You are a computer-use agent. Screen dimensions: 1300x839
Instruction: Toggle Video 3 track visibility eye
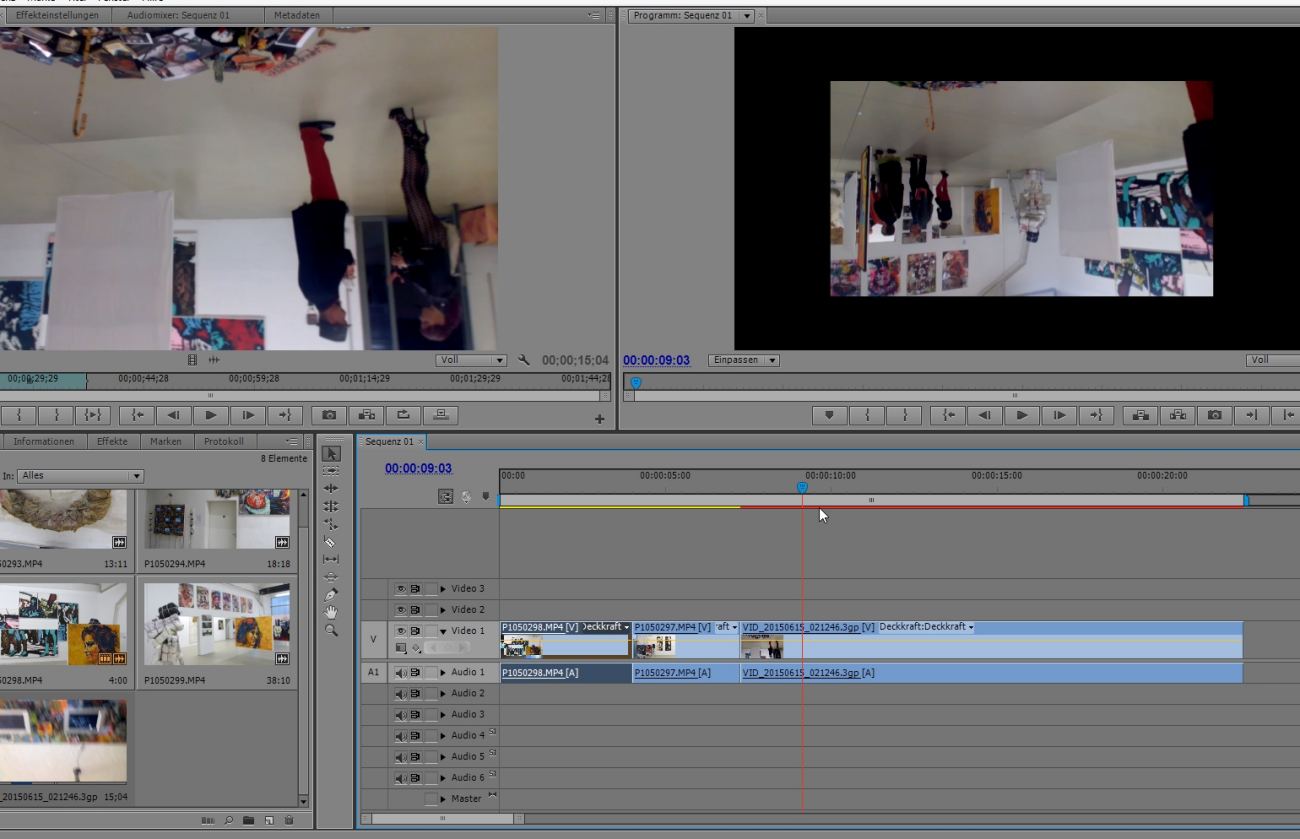pyautogui.click(x=401, y=589)
